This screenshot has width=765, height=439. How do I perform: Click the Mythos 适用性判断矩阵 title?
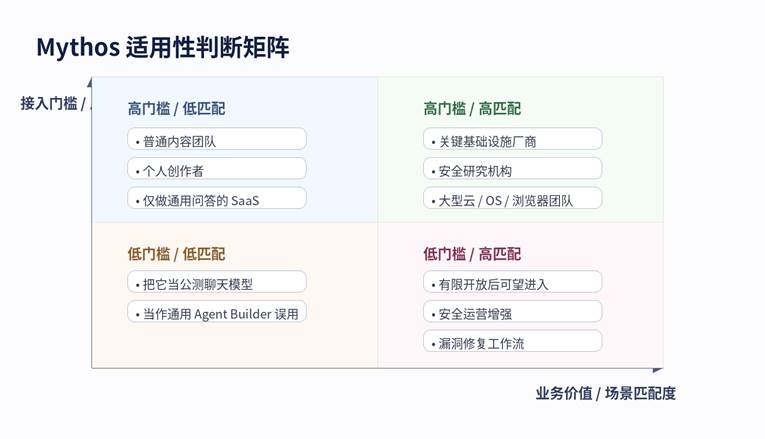(x=163, y=47)
